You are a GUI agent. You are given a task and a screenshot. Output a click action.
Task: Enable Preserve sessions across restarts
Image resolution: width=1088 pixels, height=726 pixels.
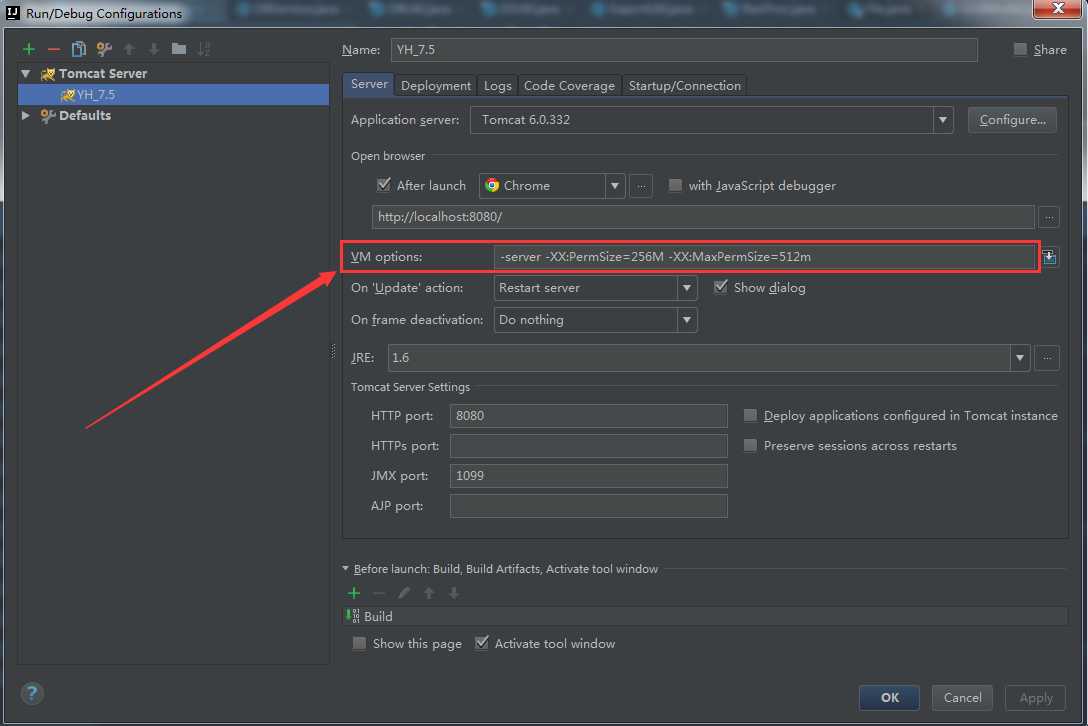pos(750,445)
